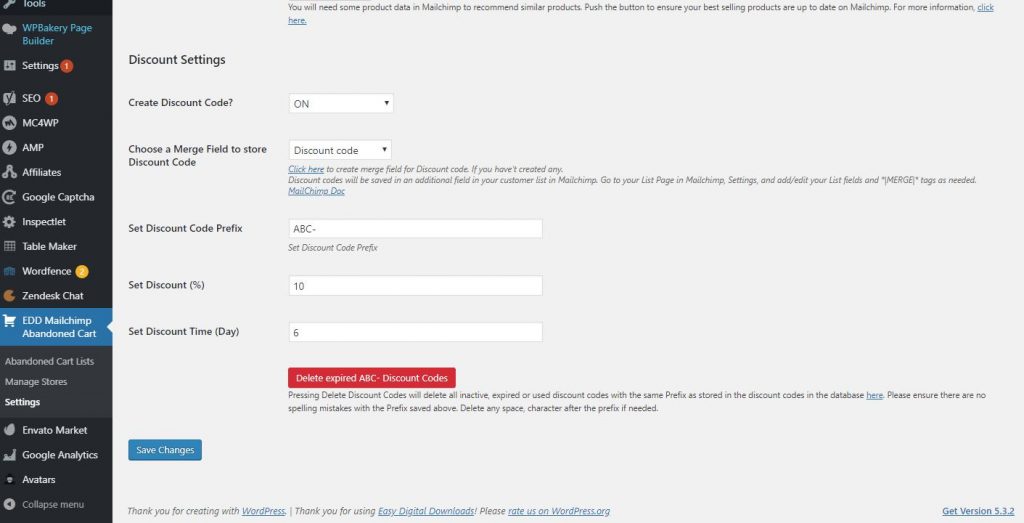This screenshot has width=1024, height=523.
Task: Follow the 'Click here' merge field link
Action: [x=306, y=169]
